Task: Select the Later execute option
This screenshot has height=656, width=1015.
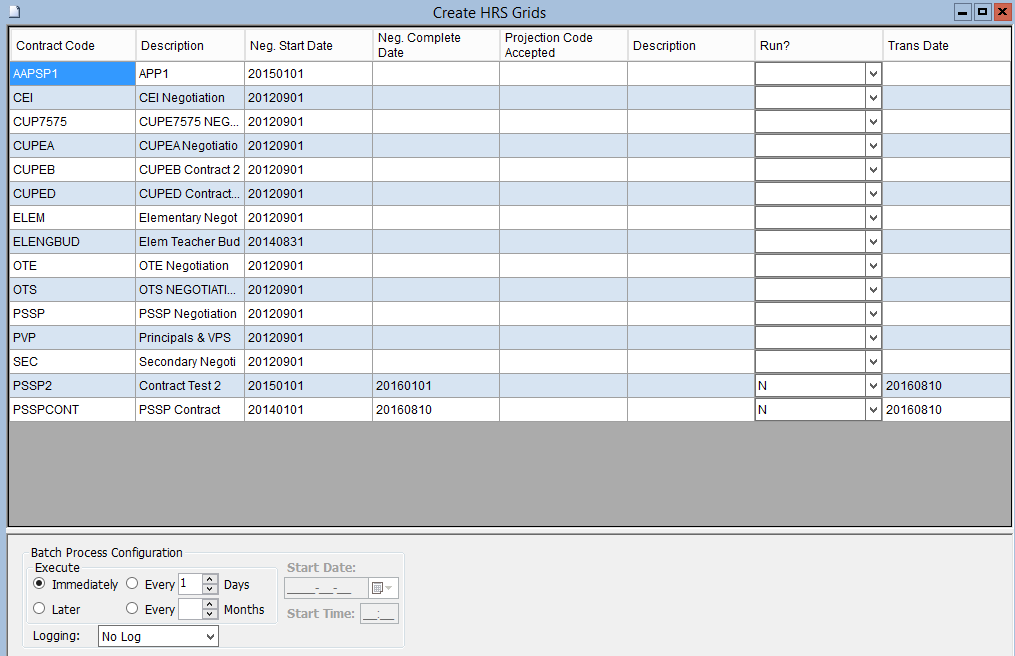Action: coord(40,609)
